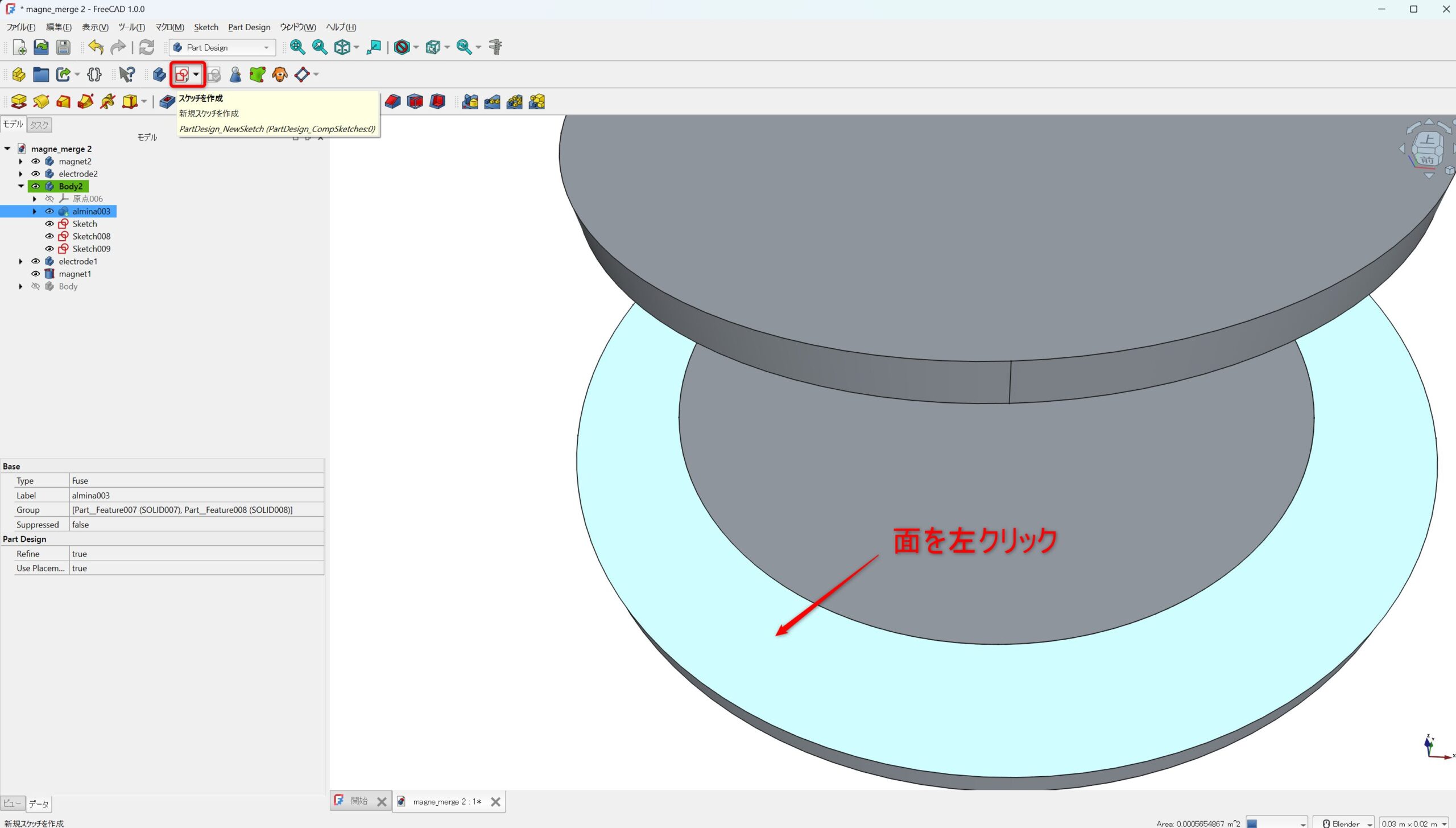The height and width of the screenshot is (828, 1456).
Task: Expand the electrode1 tree node
Action: [21, 262]
